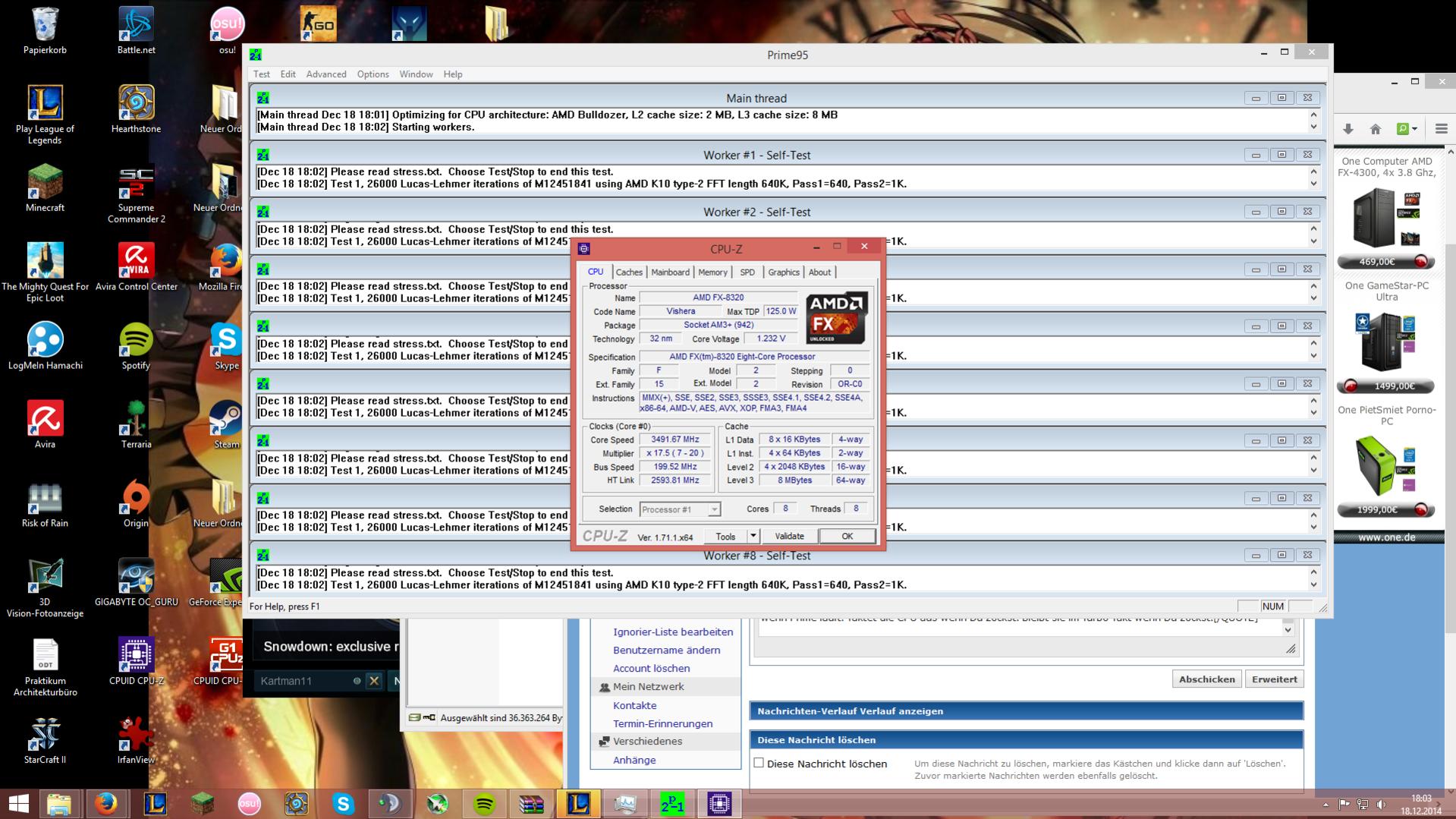Screen dimensions: 1456x819
Task: Click OK in the CPU-Z window
Action: point(847,536)
